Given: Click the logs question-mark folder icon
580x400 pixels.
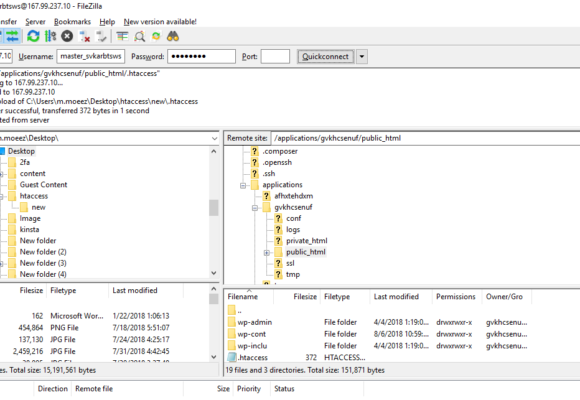Looking at the screenshot, I should coord(278,229).
